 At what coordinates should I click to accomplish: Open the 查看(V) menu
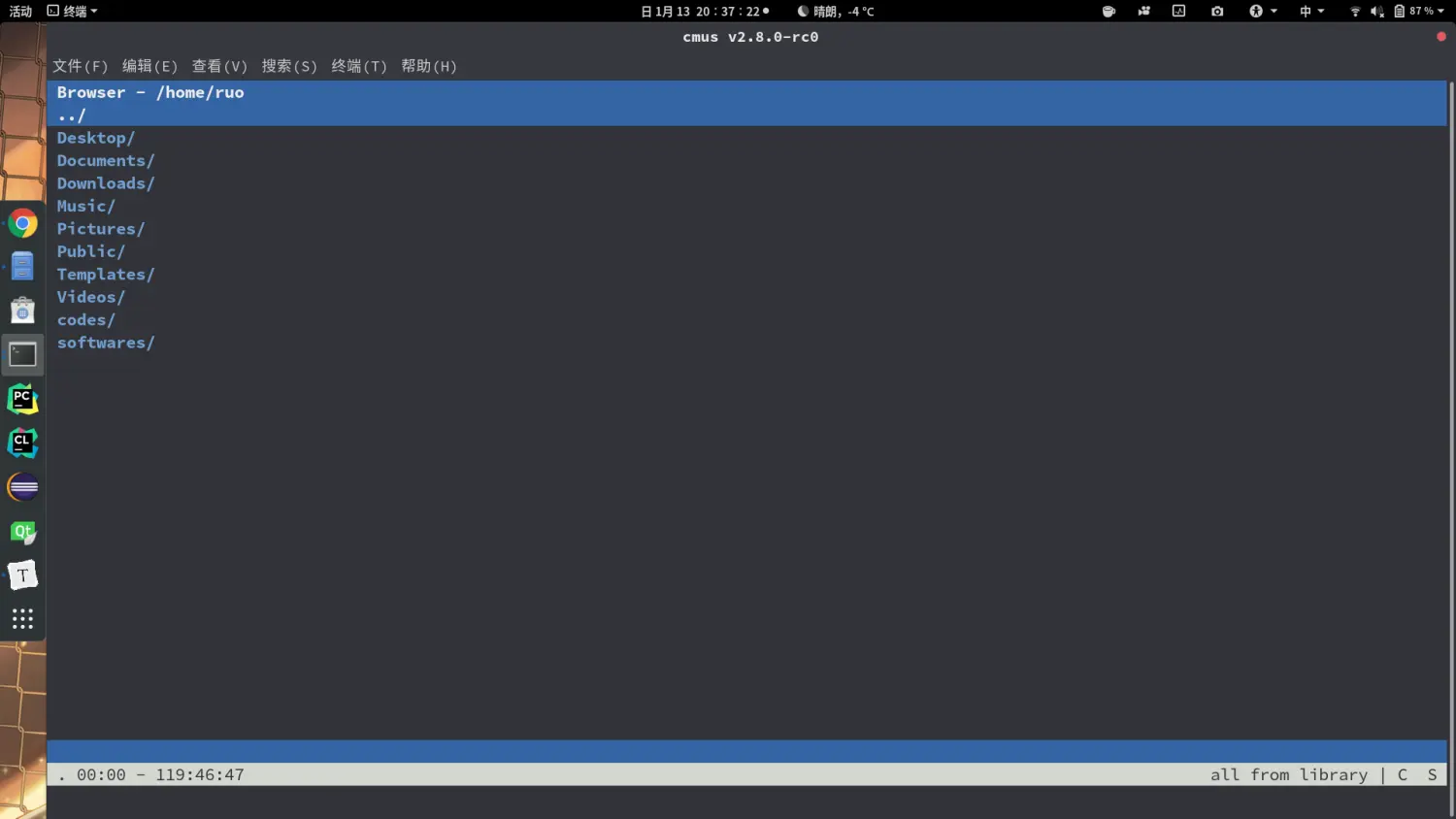pos(220,66)
